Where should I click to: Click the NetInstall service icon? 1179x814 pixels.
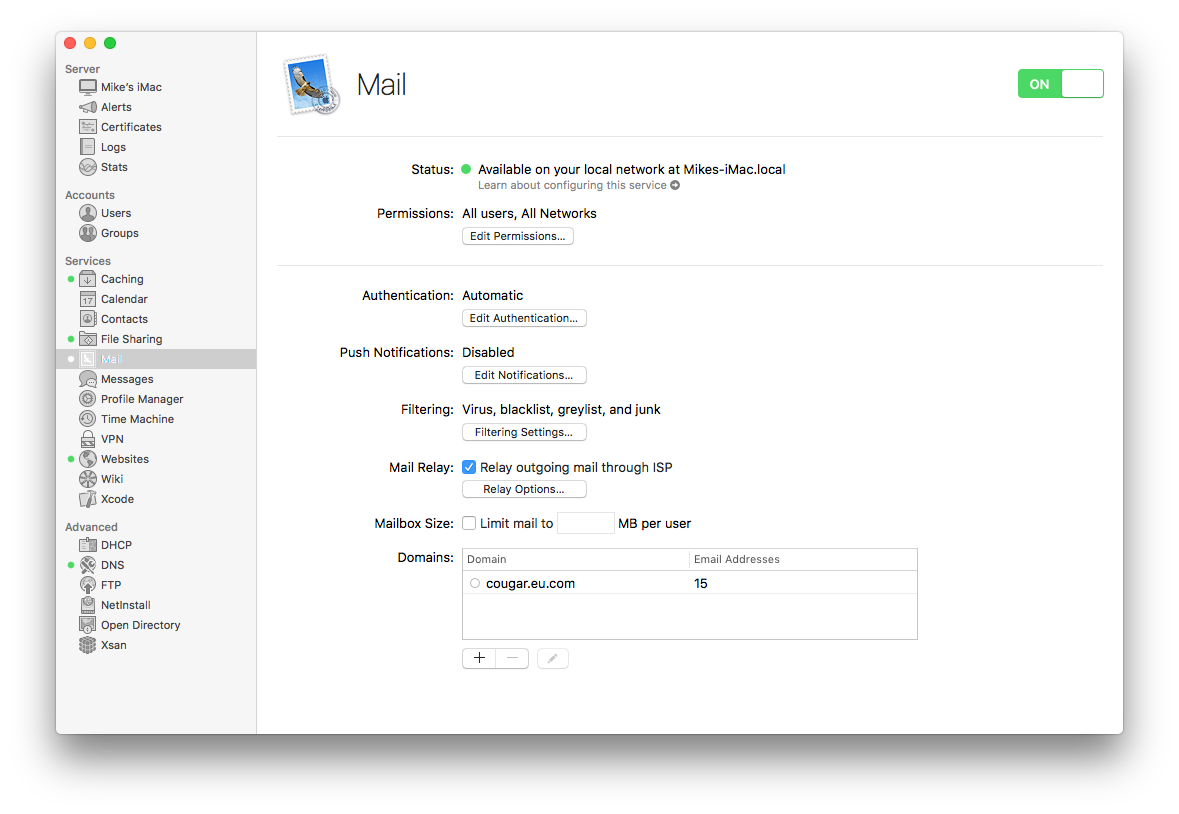coord(88,605)
